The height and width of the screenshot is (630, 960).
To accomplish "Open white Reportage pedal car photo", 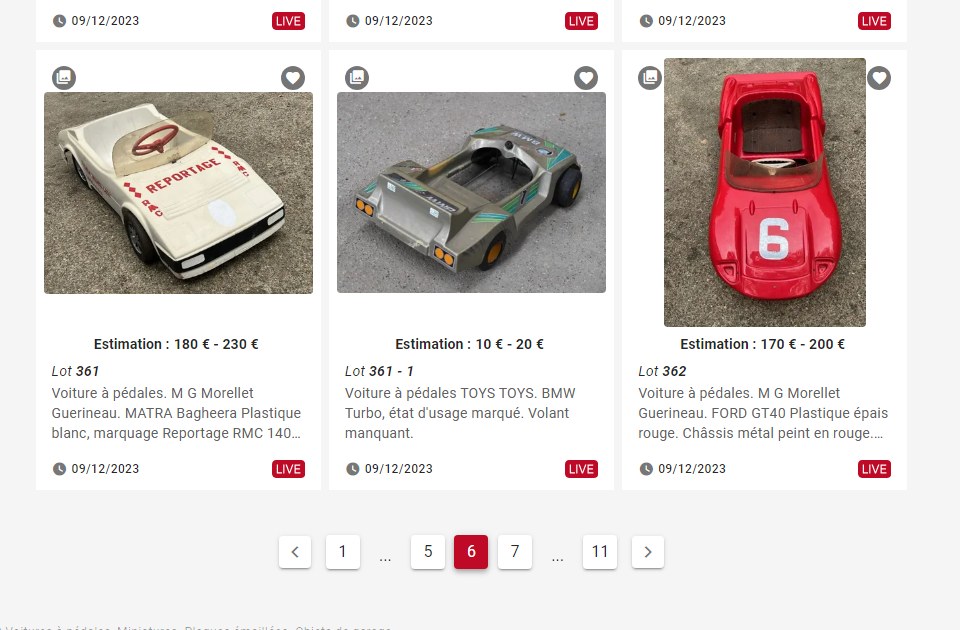I will 178,193.
